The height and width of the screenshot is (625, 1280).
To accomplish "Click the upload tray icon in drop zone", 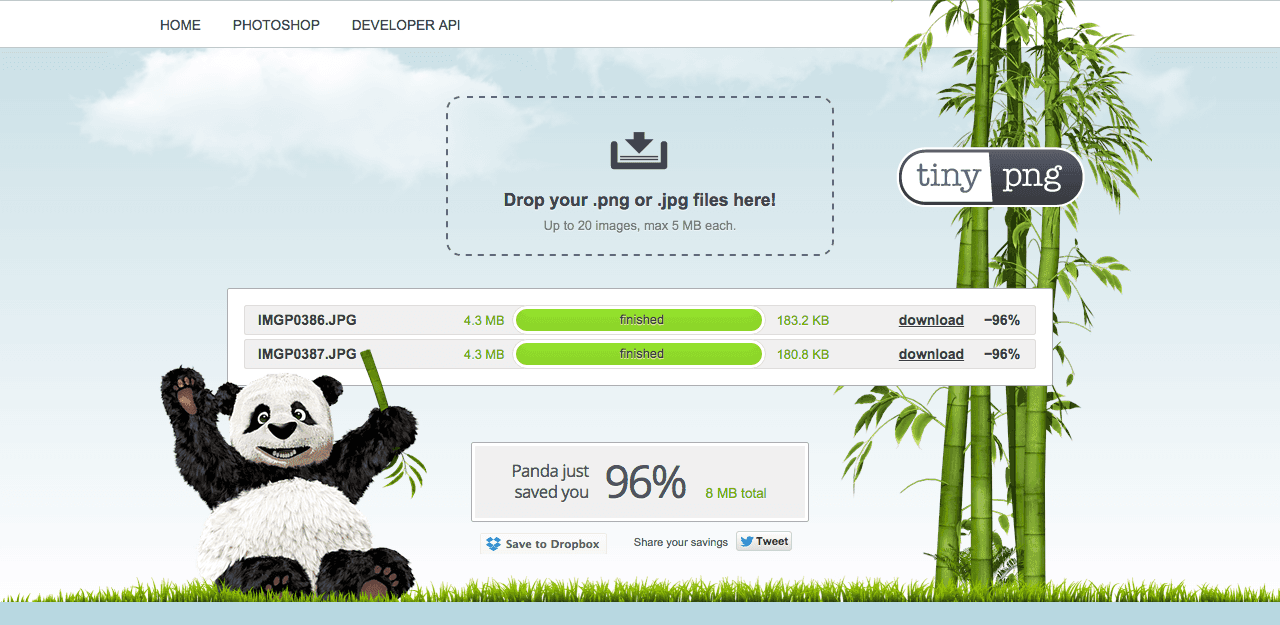I will point(639,150).
